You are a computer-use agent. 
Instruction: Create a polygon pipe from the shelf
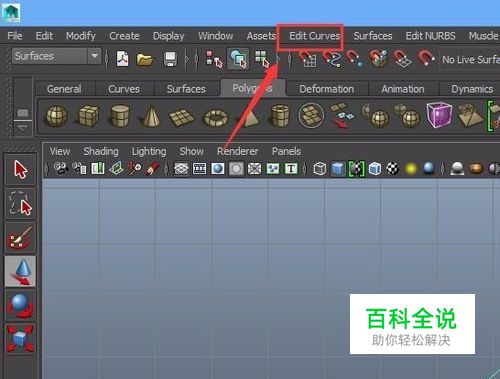click(280, 116)
